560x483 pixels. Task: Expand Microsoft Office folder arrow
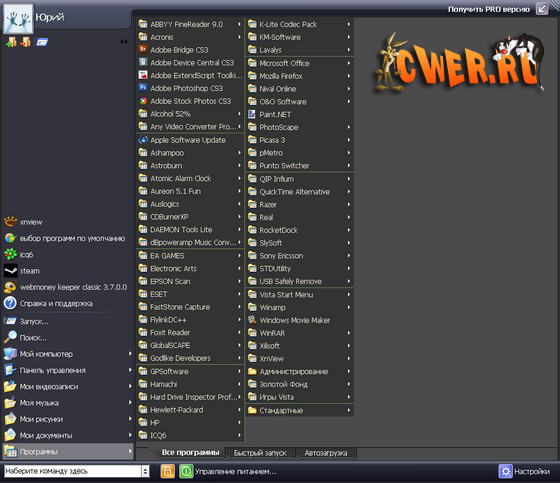click(349, 63)
